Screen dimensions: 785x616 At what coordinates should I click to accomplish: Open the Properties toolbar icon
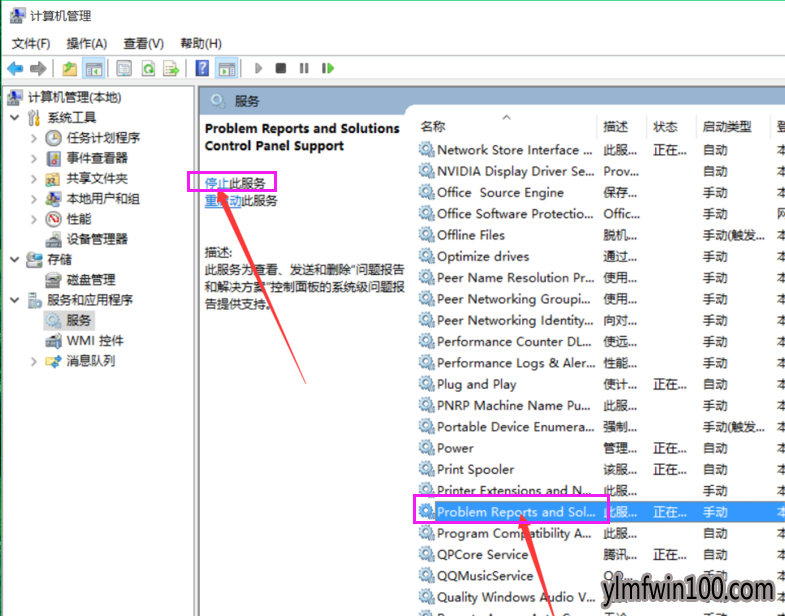click(x=124, y=68)
